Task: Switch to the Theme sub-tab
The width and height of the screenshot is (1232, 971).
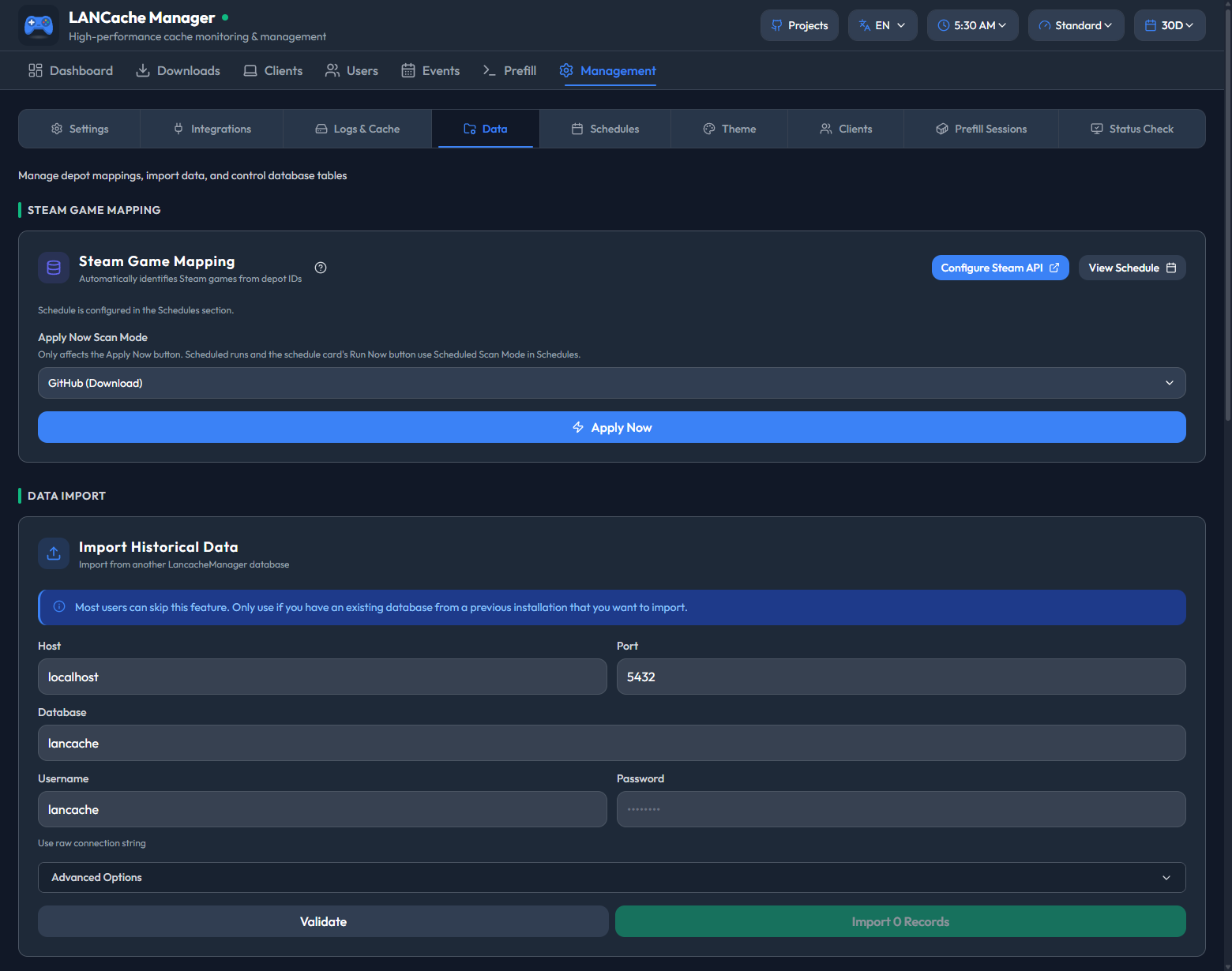Action: [x=729, y=129]
